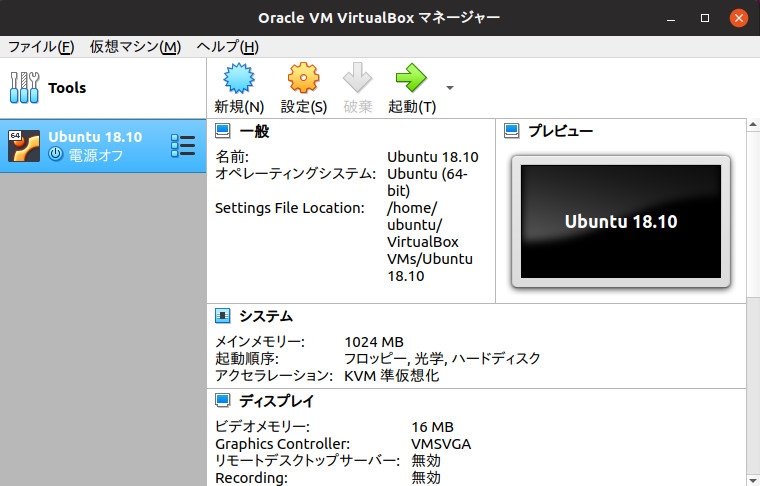Screen dimensions: 760x486
Task: Select the Ubuntu 18.10 name in VM list
Action: click(95, 137)
